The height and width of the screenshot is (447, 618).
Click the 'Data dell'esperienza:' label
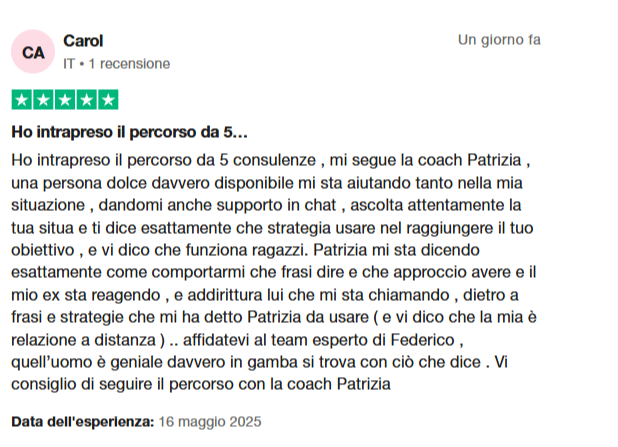click(x=82, y=422)
